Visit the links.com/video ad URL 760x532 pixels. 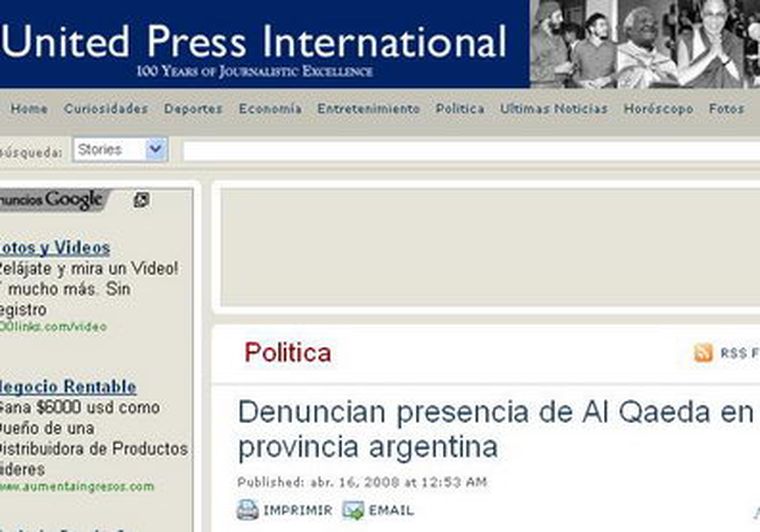pyautogui.click(x=53, y=327)
